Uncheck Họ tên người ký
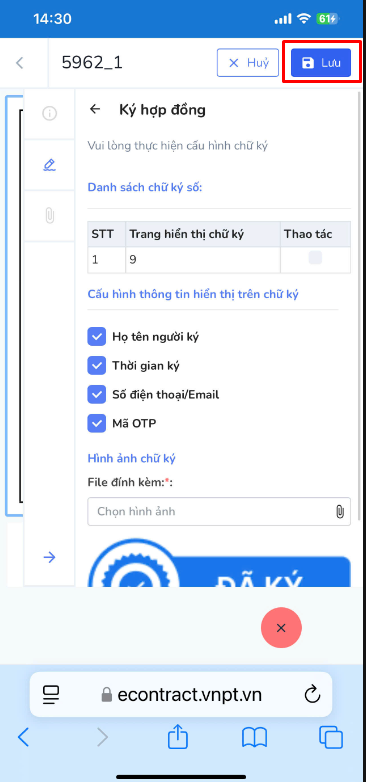The width and height of the screenshot is (366, 782). [97, 337]
